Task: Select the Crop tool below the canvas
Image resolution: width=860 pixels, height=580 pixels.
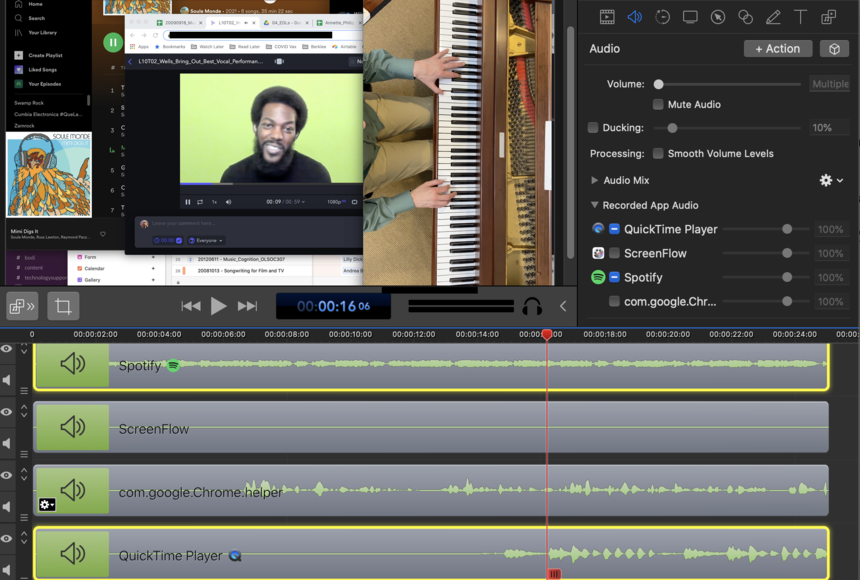Action: point(63,306)
